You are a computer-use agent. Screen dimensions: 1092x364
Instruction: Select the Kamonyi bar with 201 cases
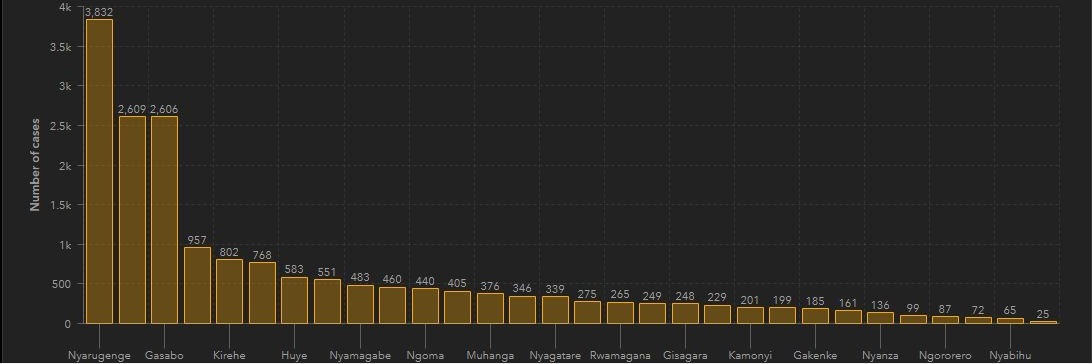750,315
